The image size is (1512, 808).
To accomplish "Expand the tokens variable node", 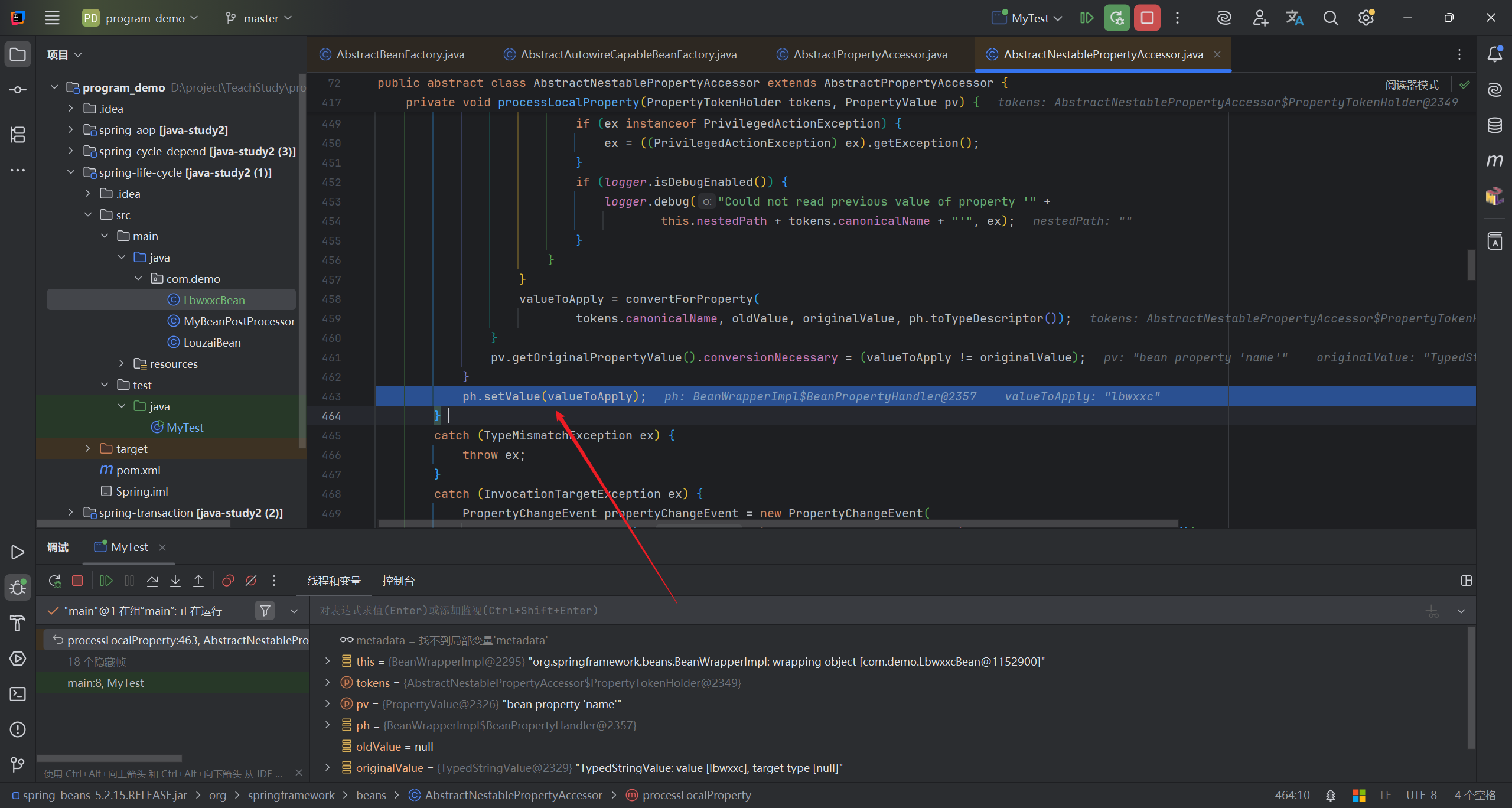I will (x=328, y=683).
